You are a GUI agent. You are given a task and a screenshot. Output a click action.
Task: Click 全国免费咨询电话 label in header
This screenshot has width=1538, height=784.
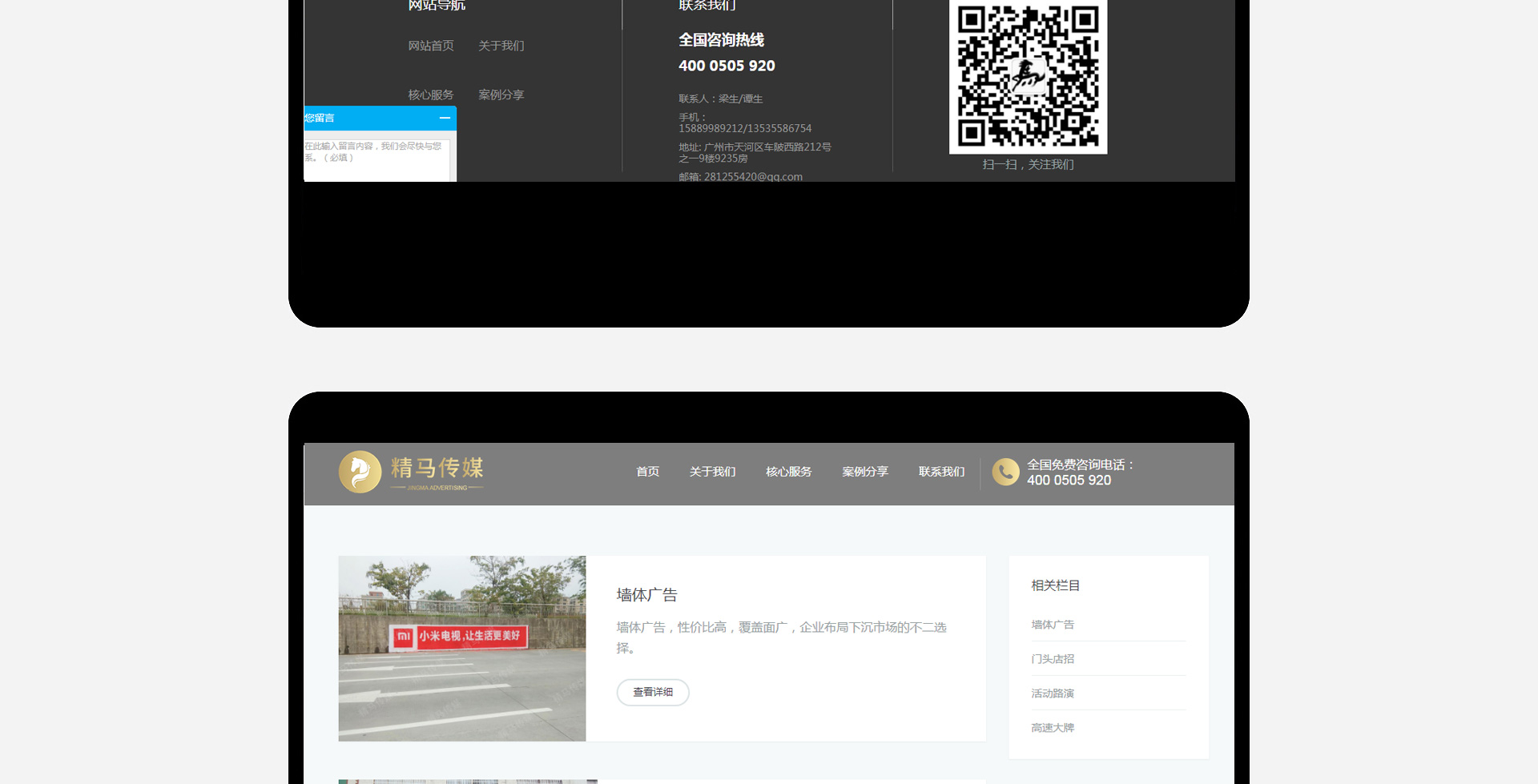[1080, 464]
